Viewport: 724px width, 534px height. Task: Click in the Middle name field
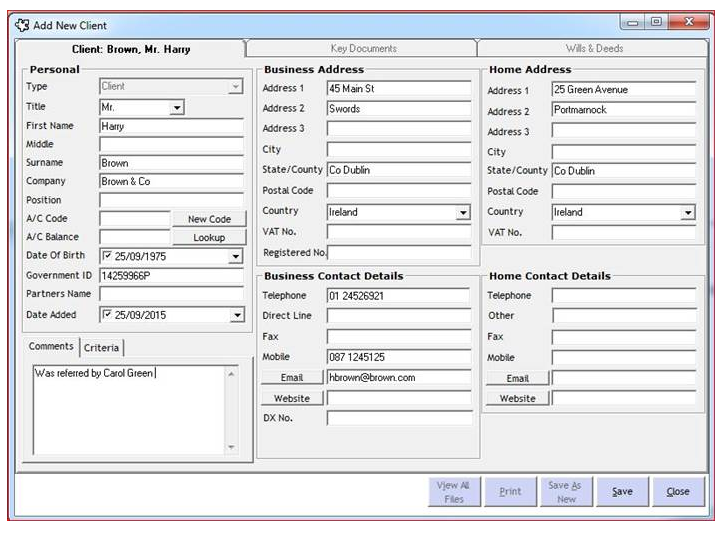(171, 145)
